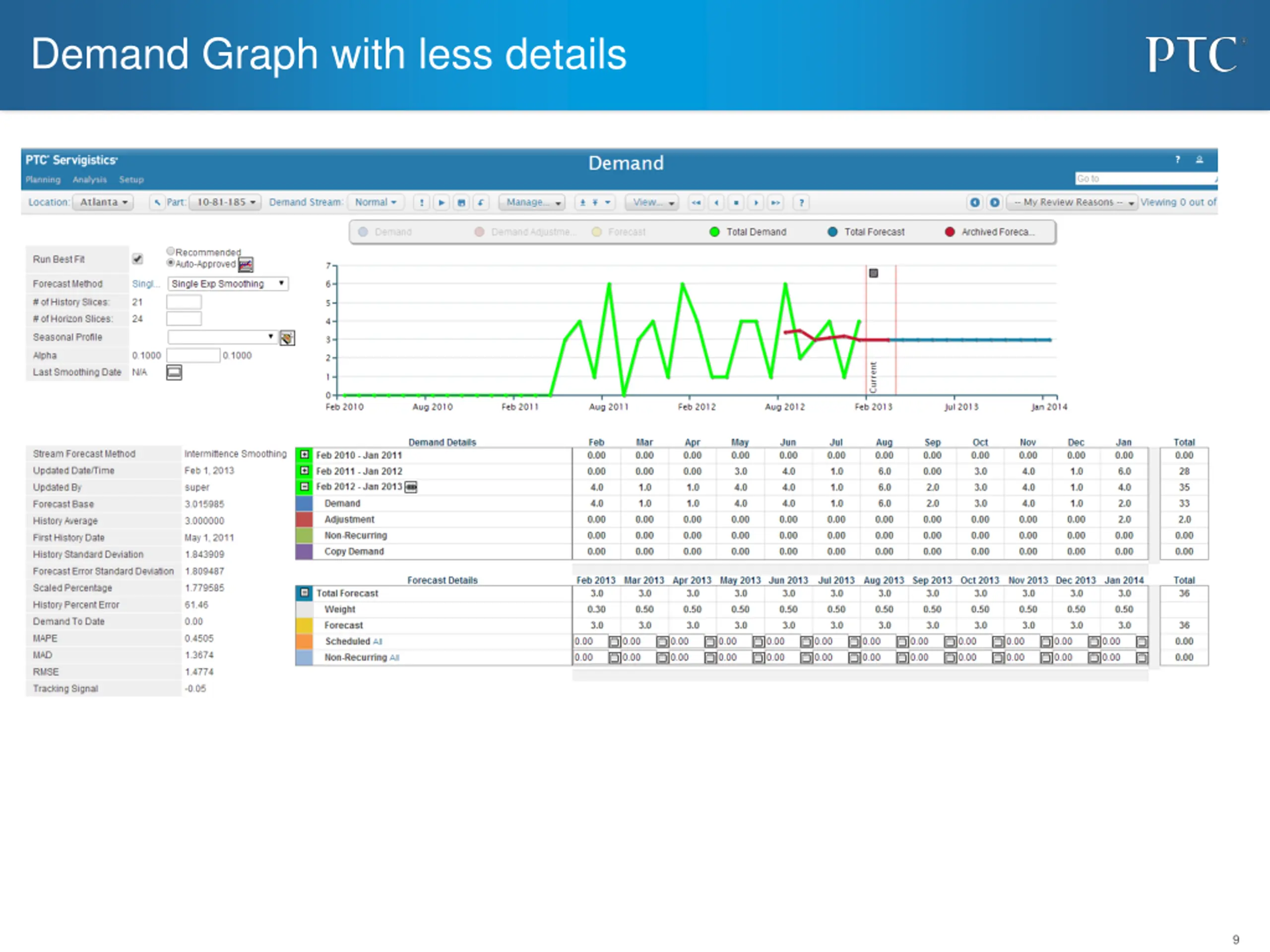Click the play/run toolbar icon

[442, 203]
